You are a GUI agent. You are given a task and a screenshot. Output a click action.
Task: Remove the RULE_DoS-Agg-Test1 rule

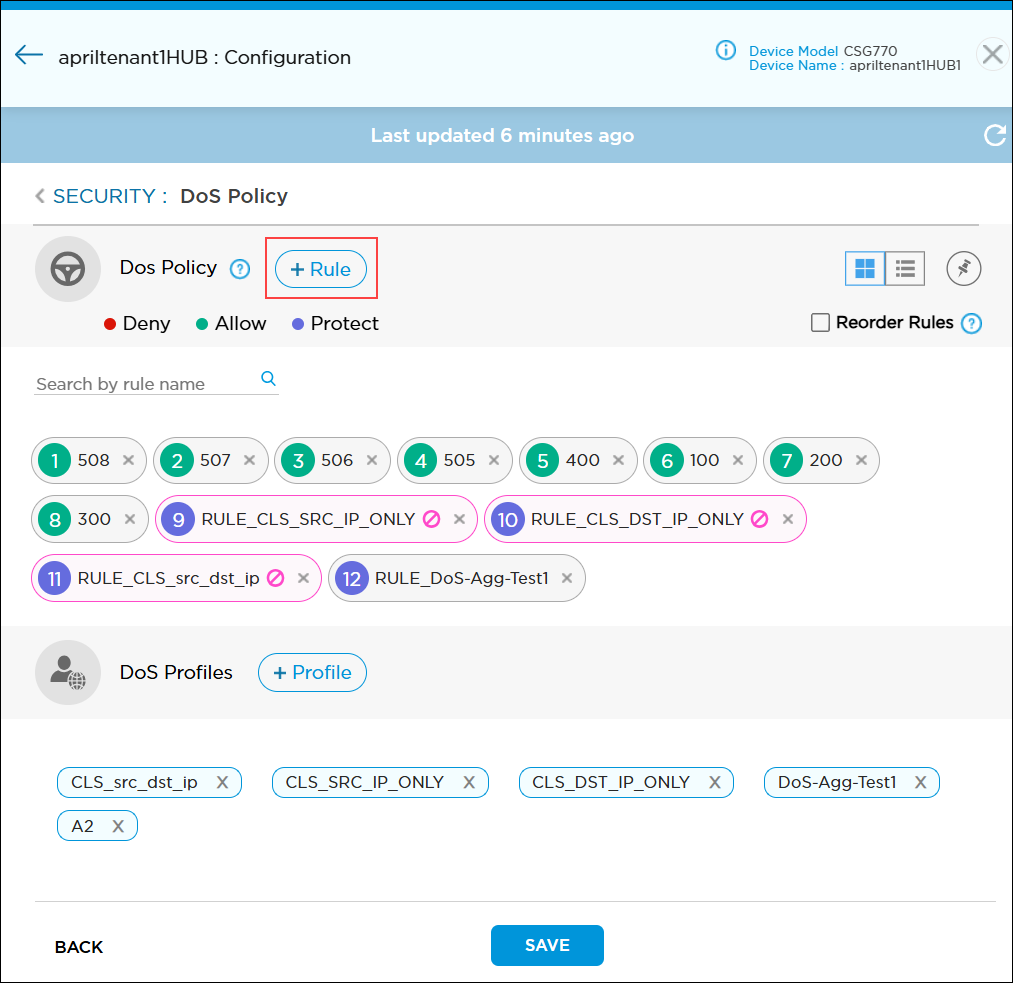tap(567, 578)
